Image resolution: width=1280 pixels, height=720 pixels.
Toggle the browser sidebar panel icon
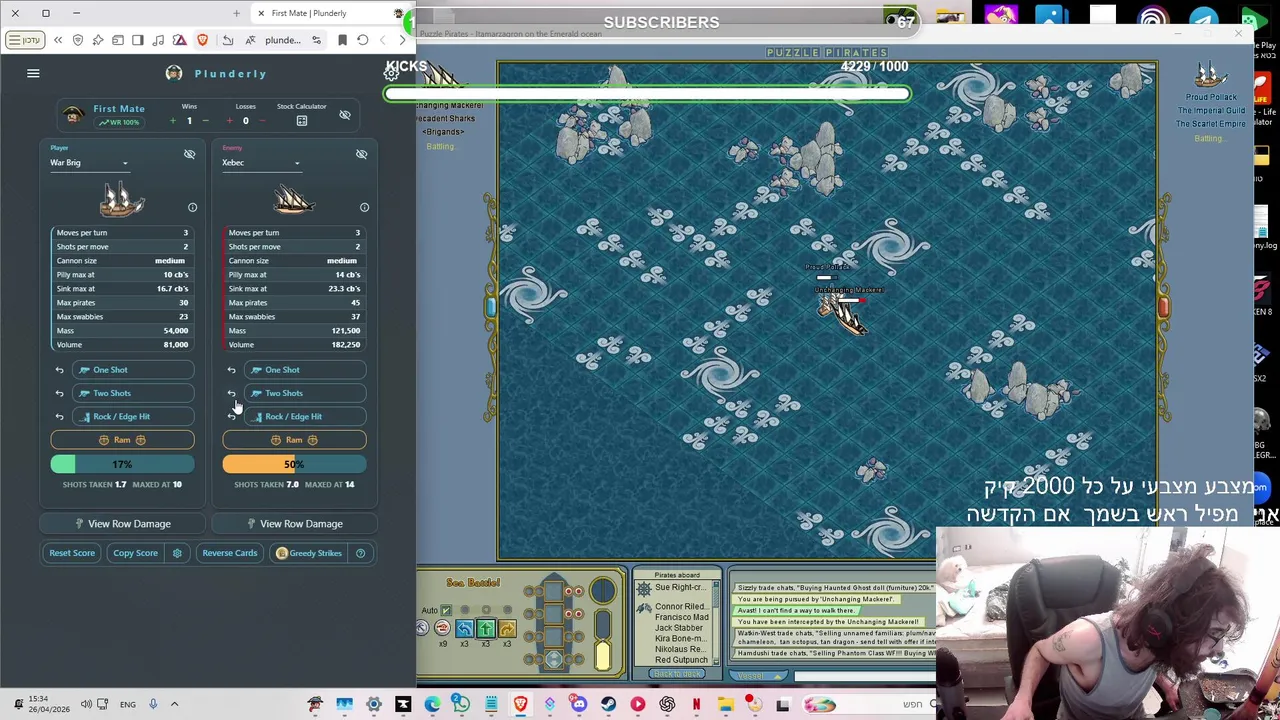point(137,40)
